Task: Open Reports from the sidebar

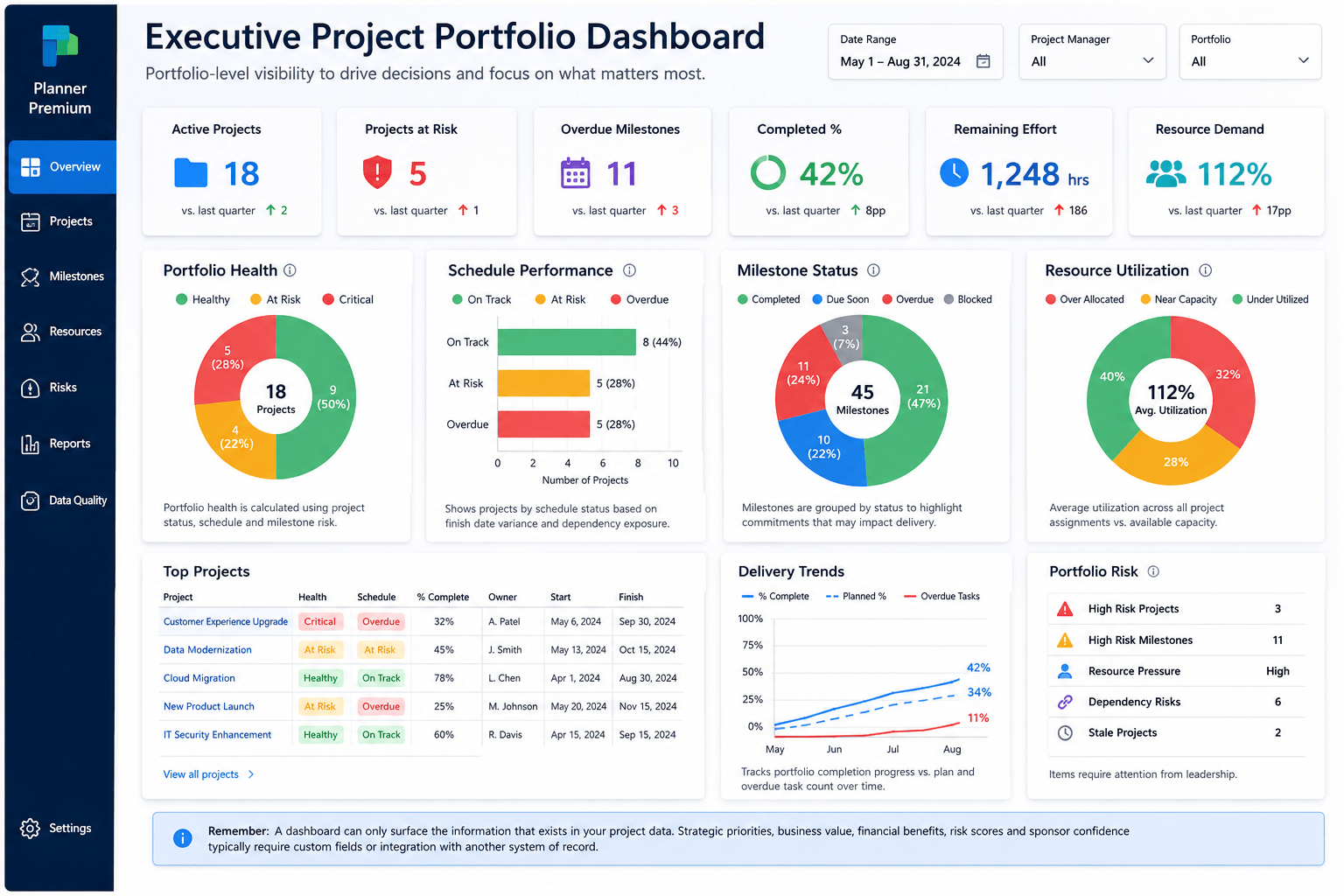Action: coord(56,444)
